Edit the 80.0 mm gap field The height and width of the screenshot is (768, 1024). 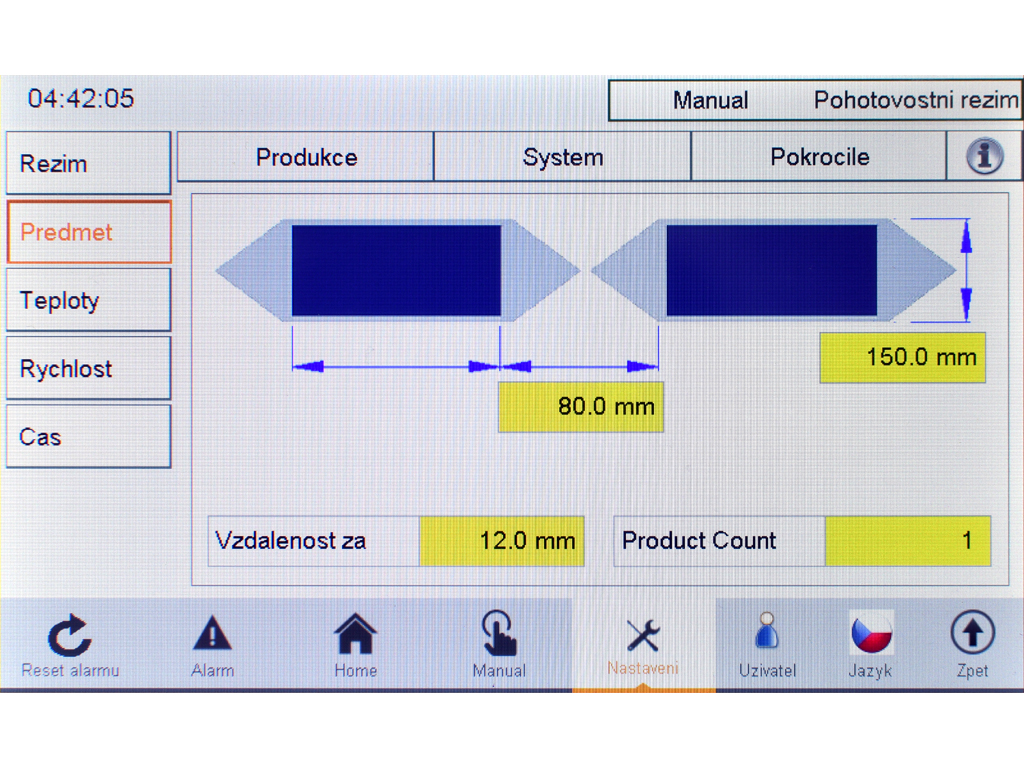[581, 407]
